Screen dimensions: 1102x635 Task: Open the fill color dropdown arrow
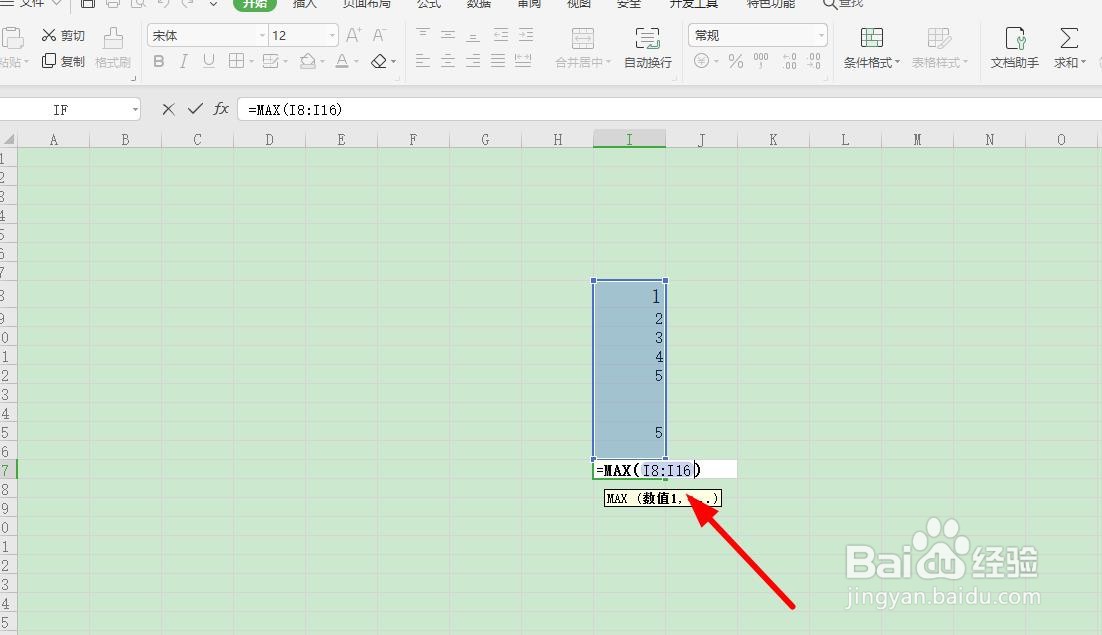(x=322, y=62)
